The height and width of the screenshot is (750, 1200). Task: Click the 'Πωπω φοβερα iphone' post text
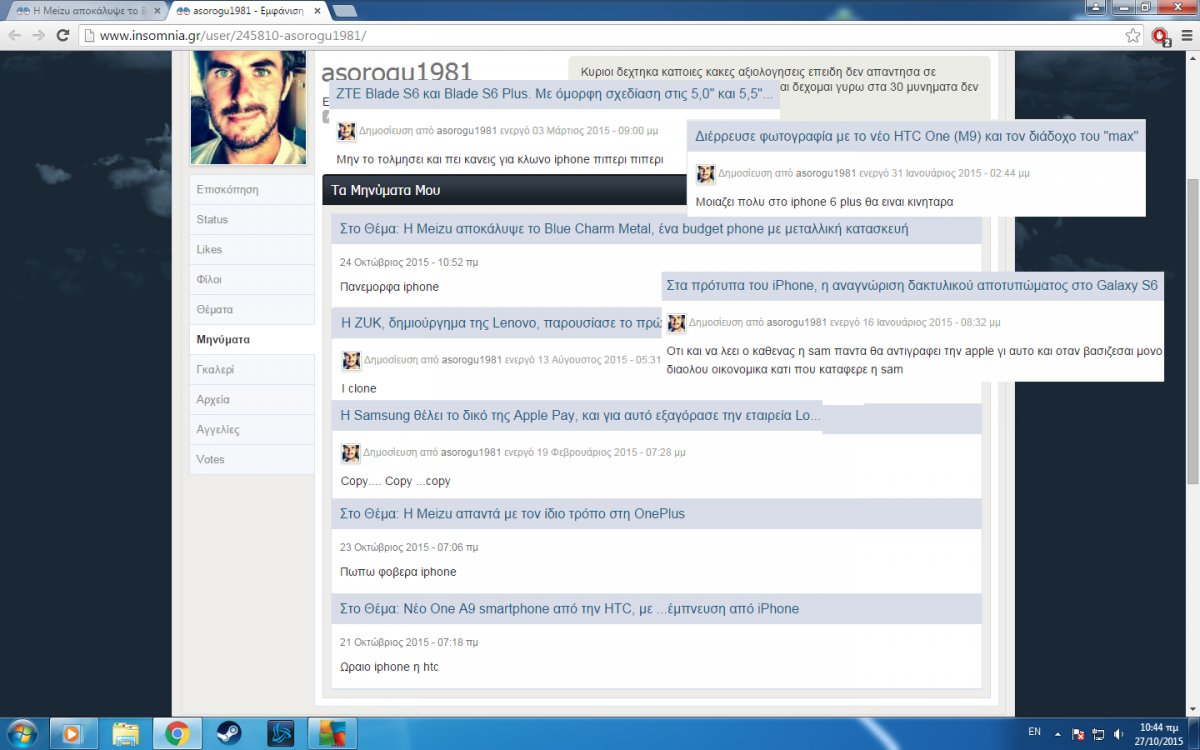pyautogui.click(x=398, y=572)
